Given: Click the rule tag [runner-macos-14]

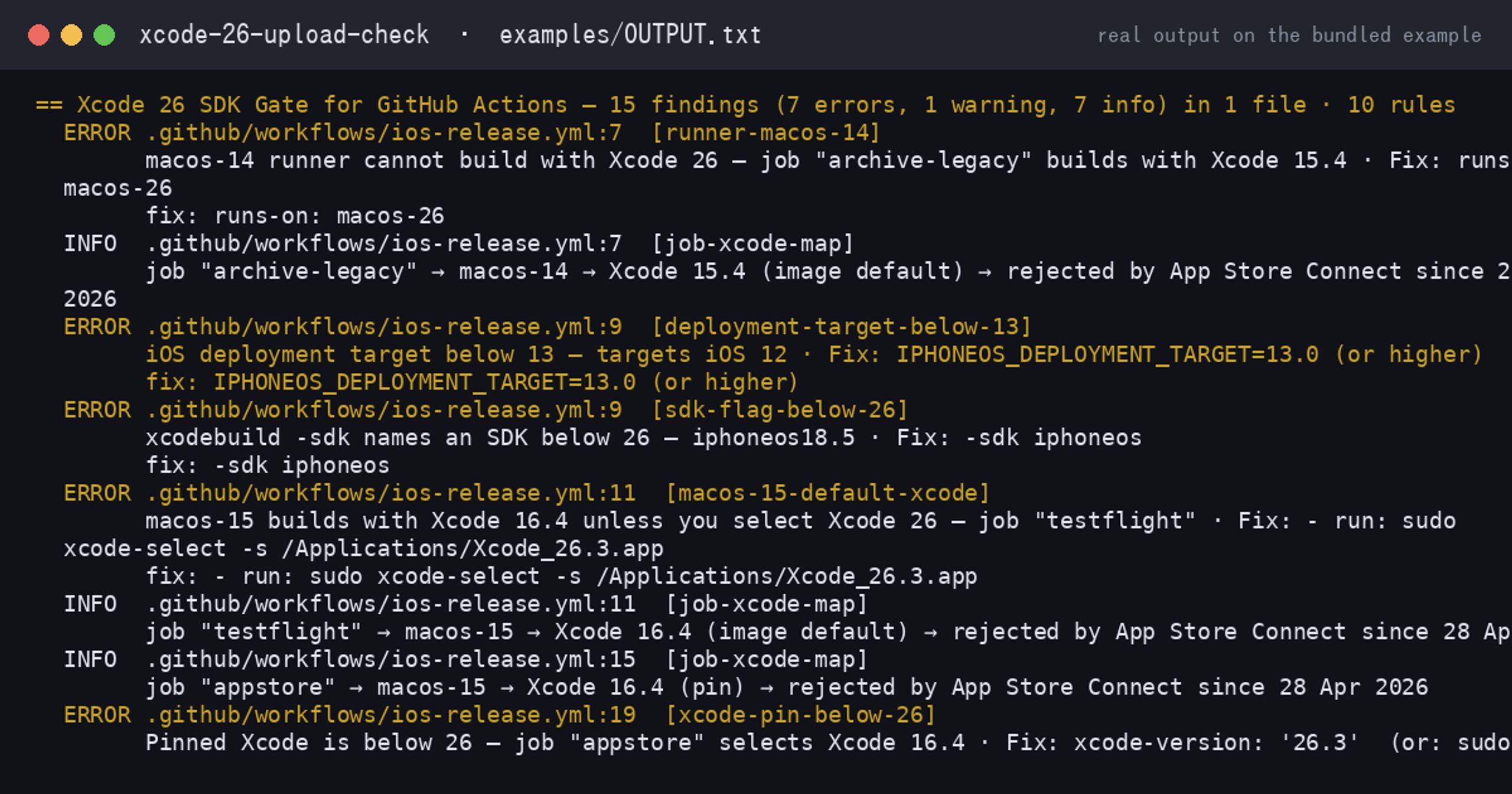Looking at the screenshot, I should (x=765, y=132).
